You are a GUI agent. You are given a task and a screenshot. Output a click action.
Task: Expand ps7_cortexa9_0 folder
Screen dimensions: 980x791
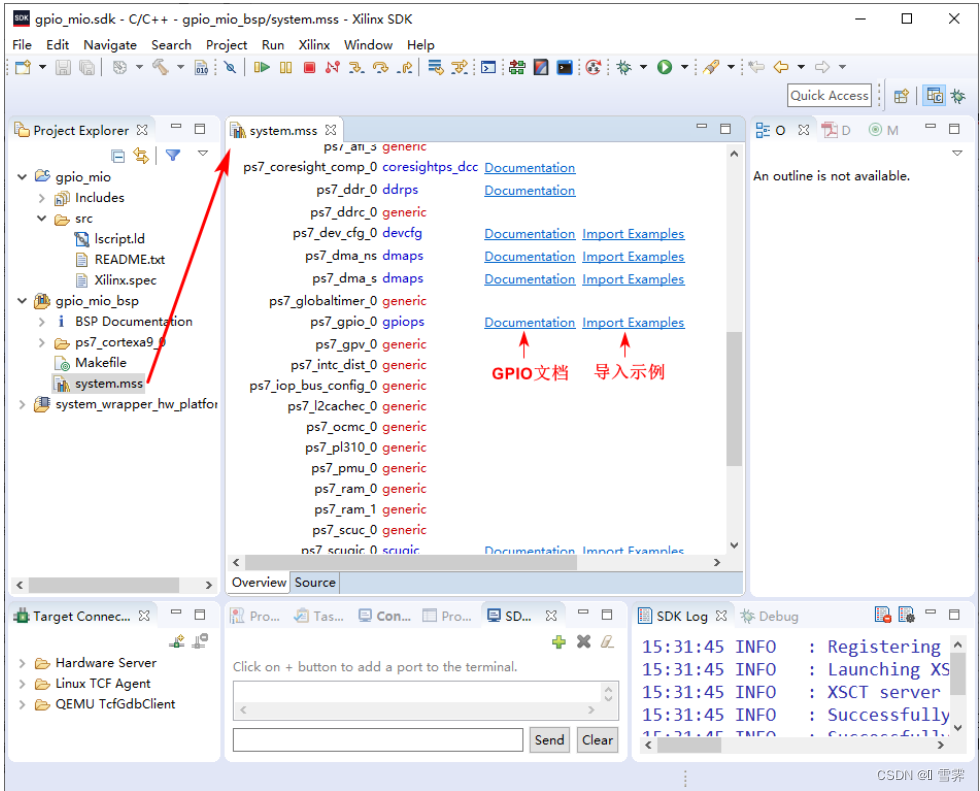[41, 342]
